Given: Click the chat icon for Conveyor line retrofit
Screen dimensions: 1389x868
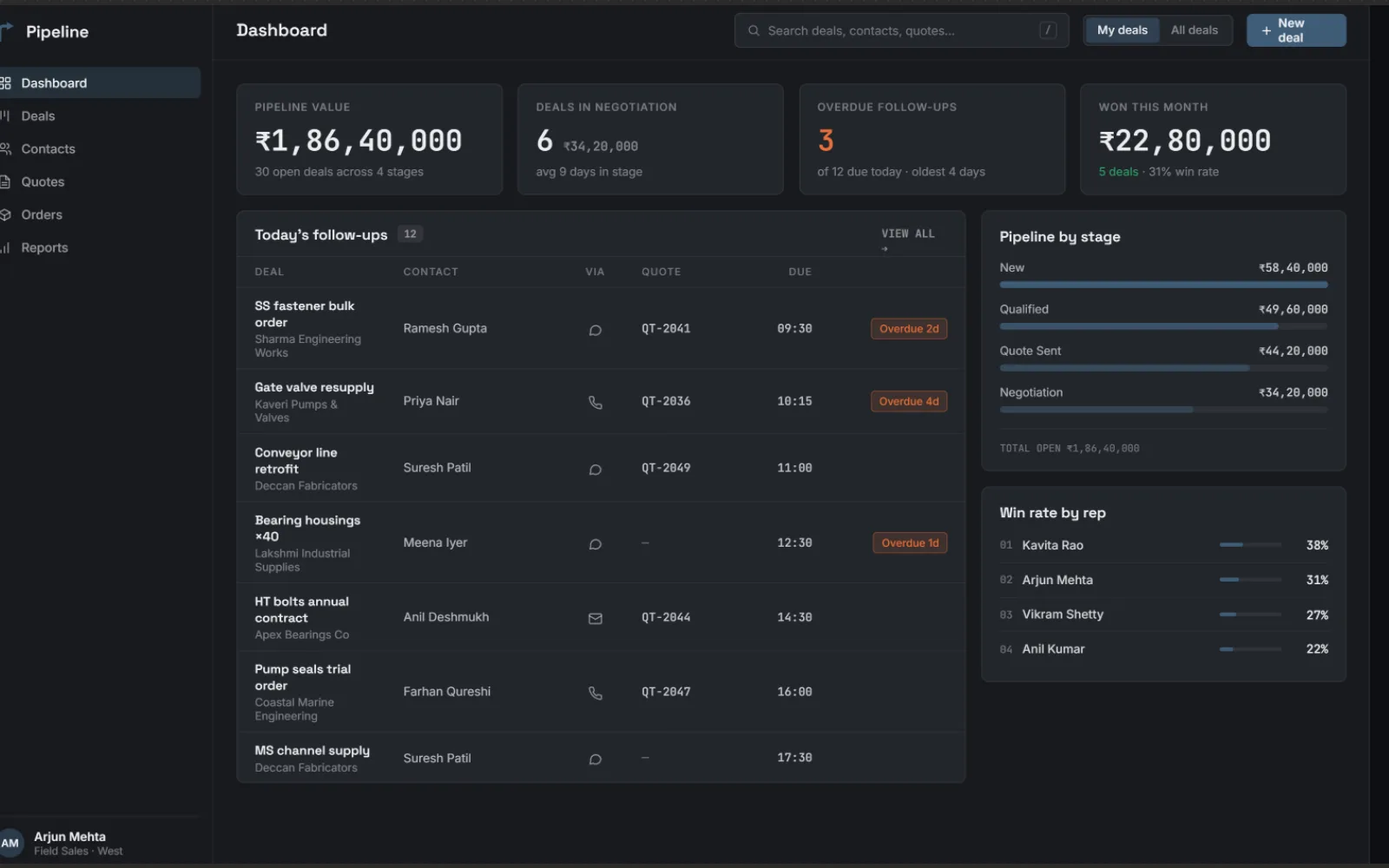Looking at the screenshot, I should click(596, 470).
